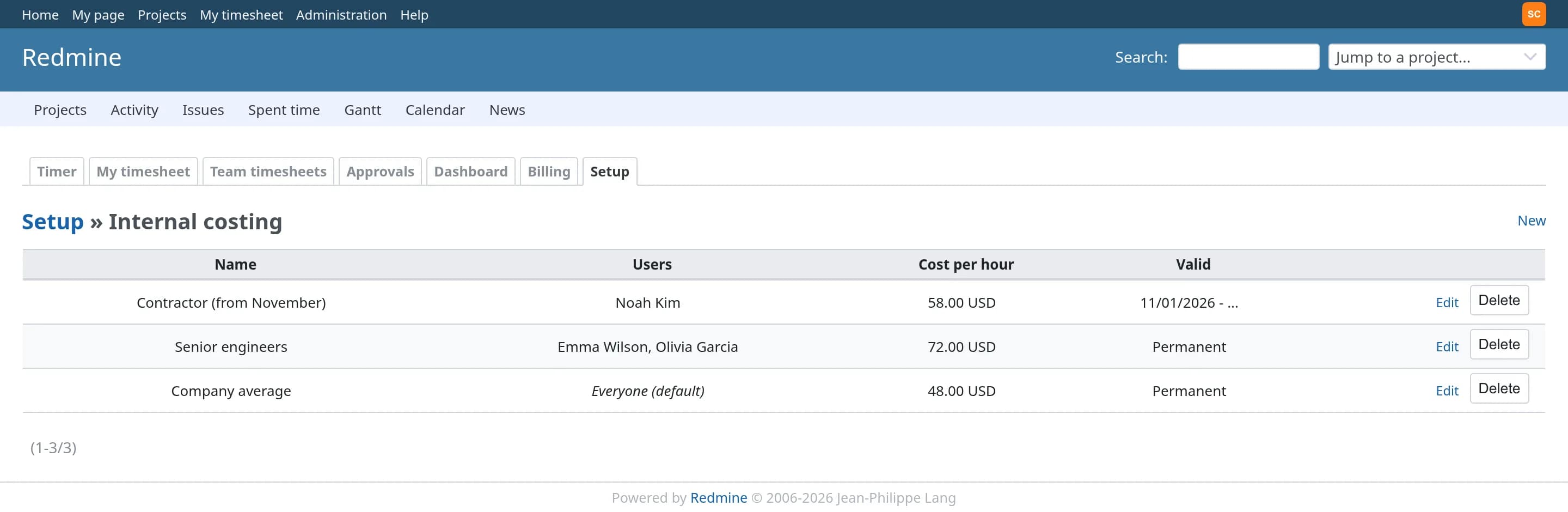Switch to the Dashboard tab
The height and width of the screenshot is (512, 1568).
coord(470,171)
